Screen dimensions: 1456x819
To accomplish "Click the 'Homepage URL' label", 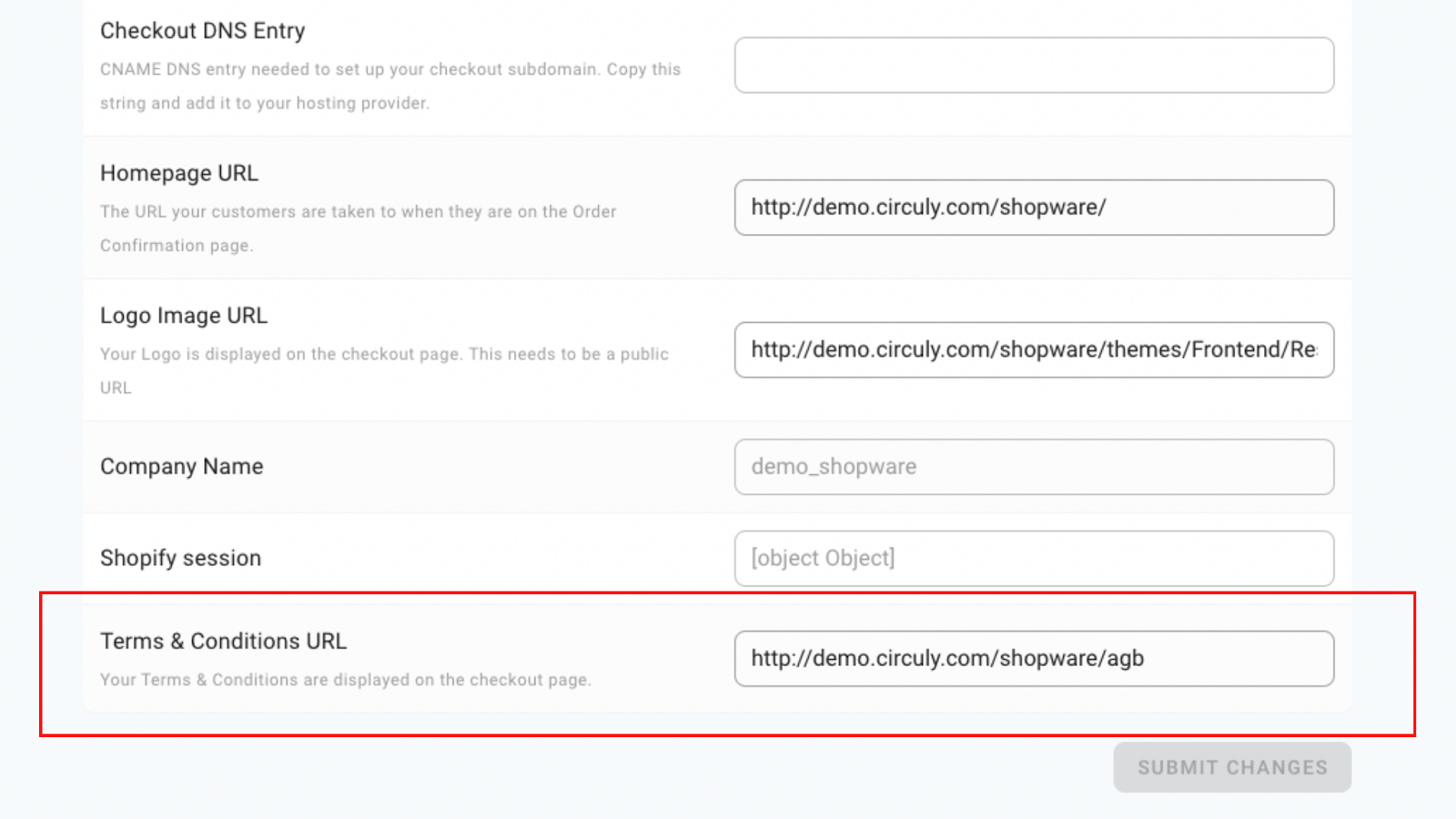I will pos(179,173).
